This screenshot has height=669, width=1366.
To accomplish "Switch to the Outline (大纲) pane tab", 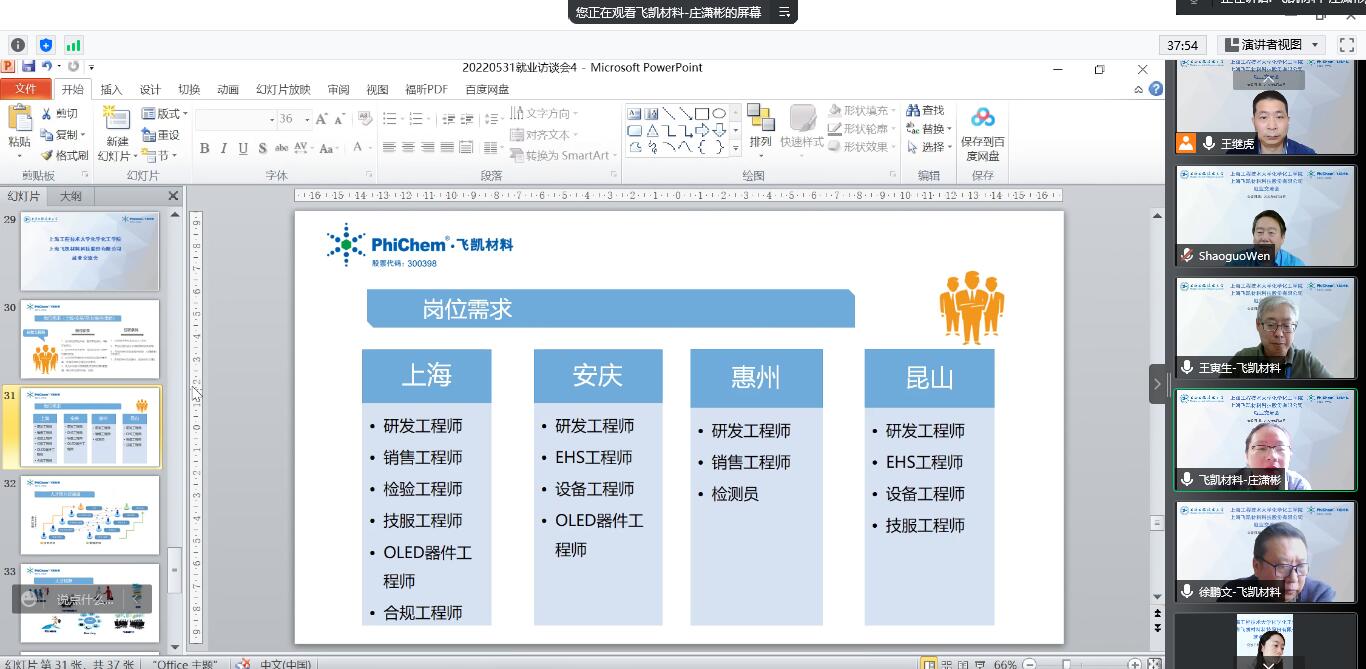I will coord(70,196).
